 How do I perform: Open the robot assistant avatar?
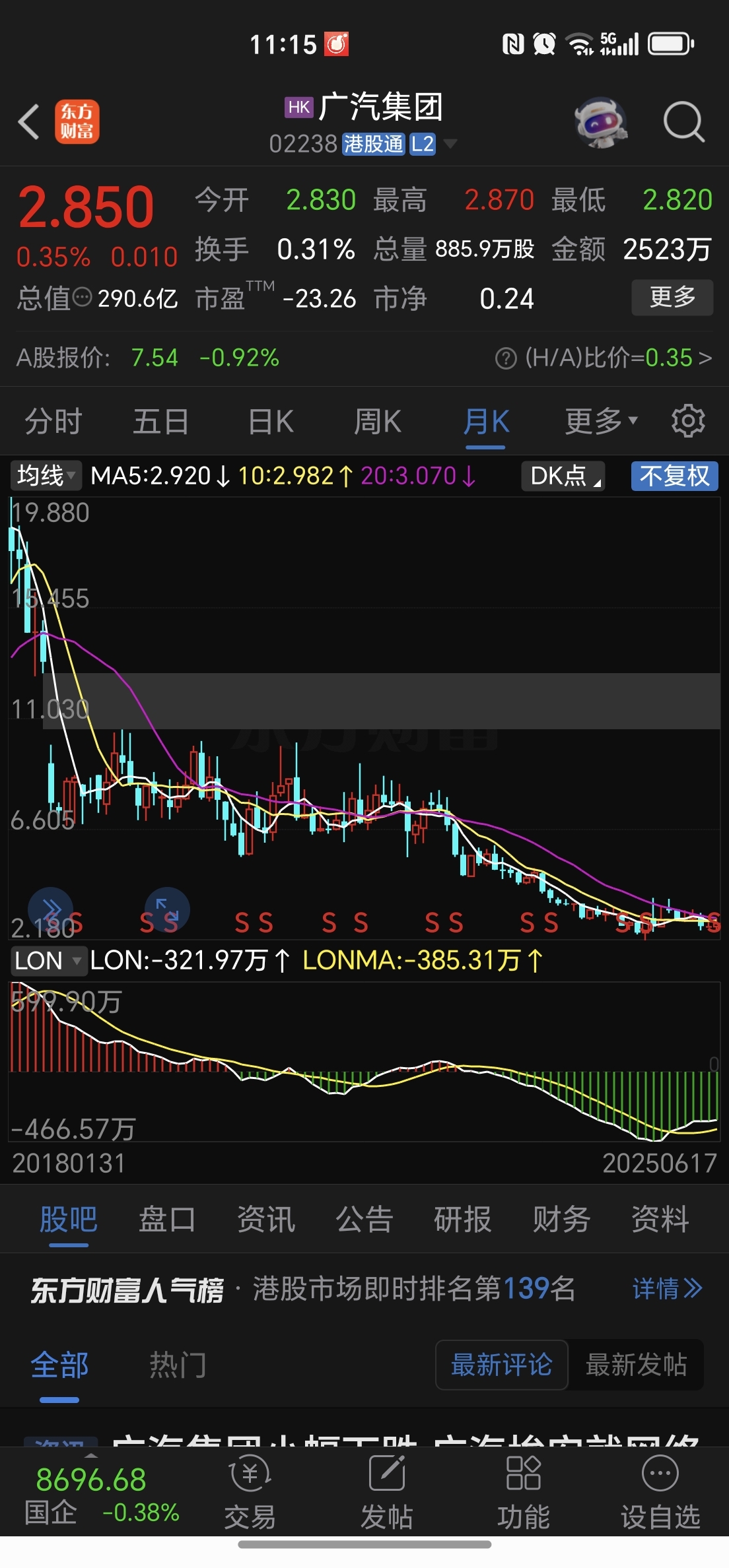point(600,122)
